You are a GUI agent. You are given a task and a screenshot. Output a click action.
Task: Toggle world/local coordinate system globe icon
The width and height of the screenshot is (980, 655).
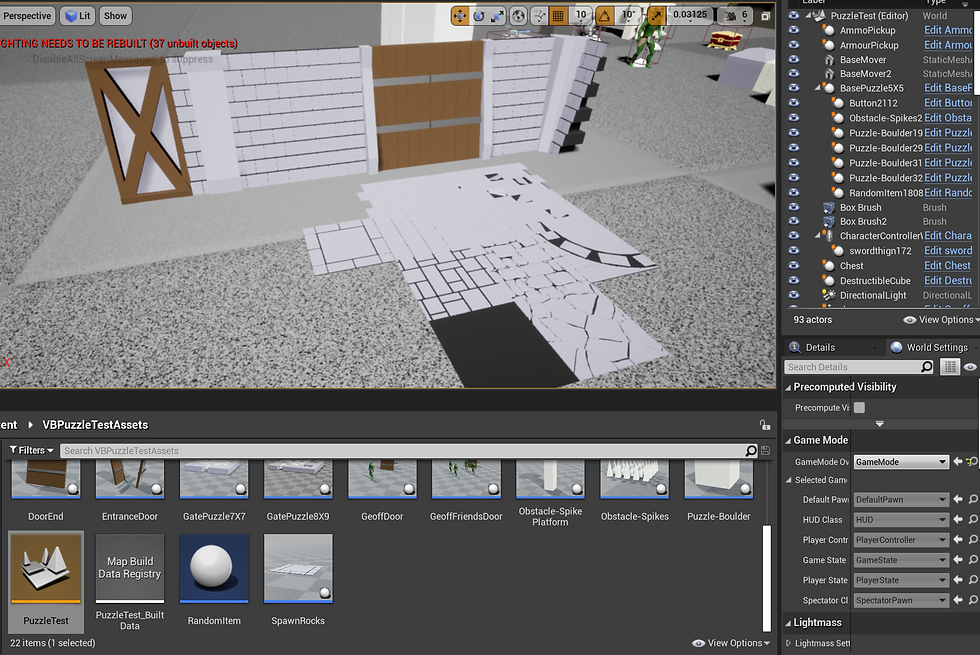[518, 16]
